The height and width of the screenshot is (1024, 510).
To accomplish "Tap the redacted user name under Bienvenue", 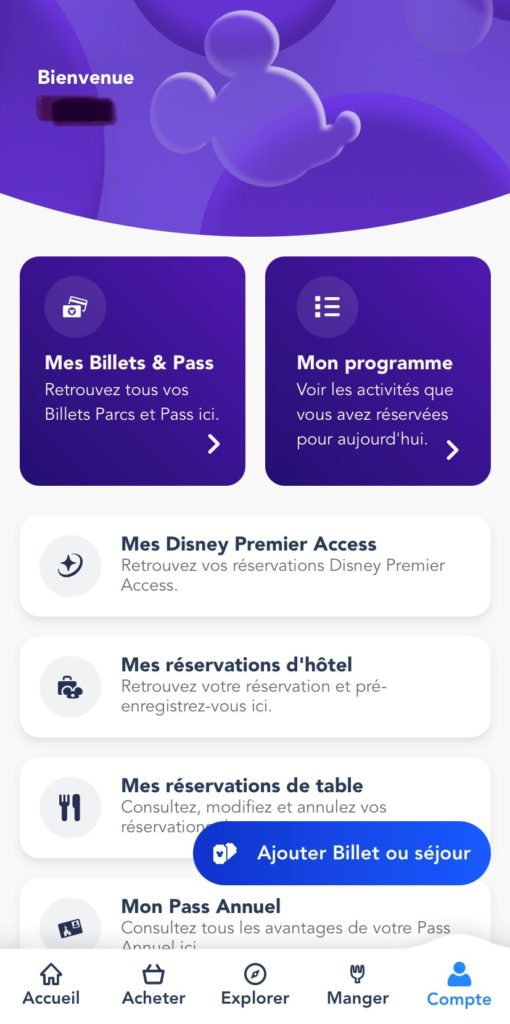I will pyautogui.click(x=76, y=110).
